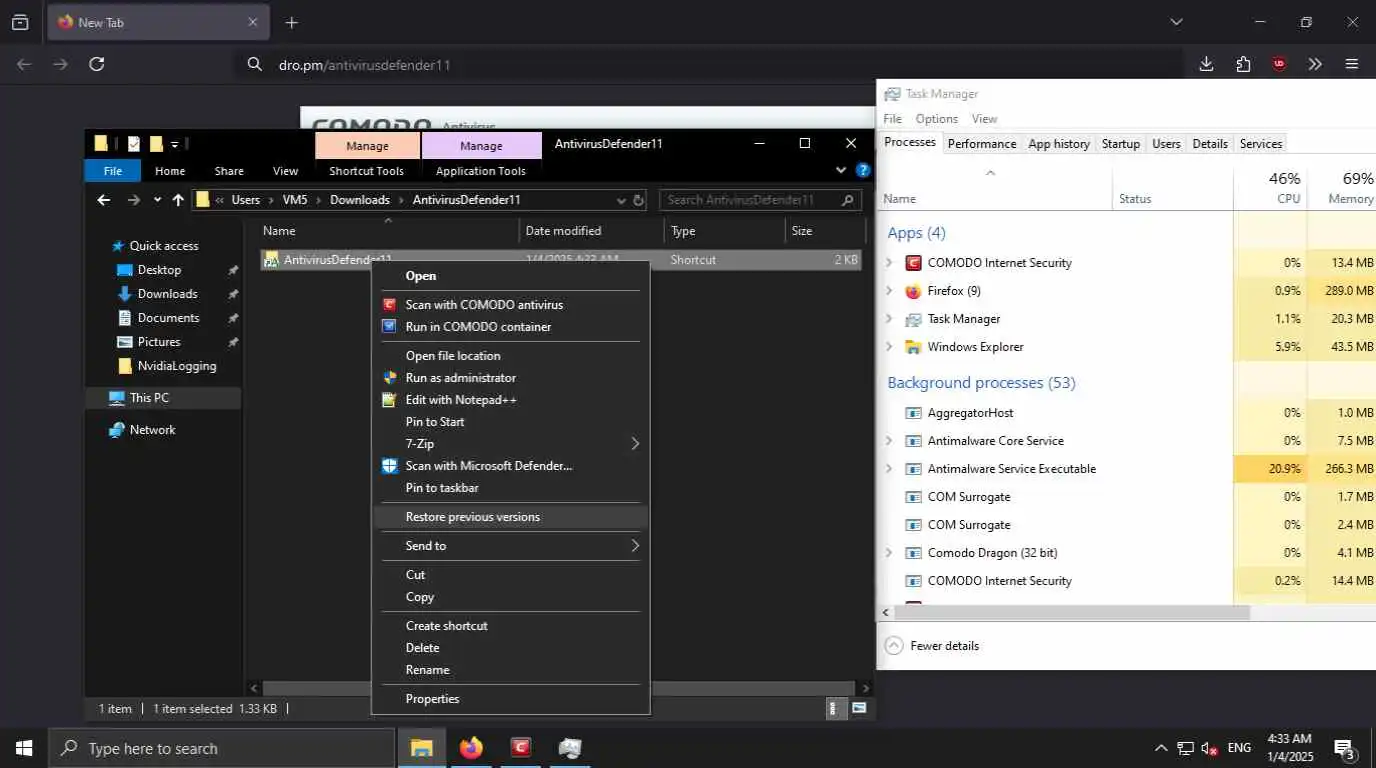Open a new Firefox tab

(x=291, y=22)
